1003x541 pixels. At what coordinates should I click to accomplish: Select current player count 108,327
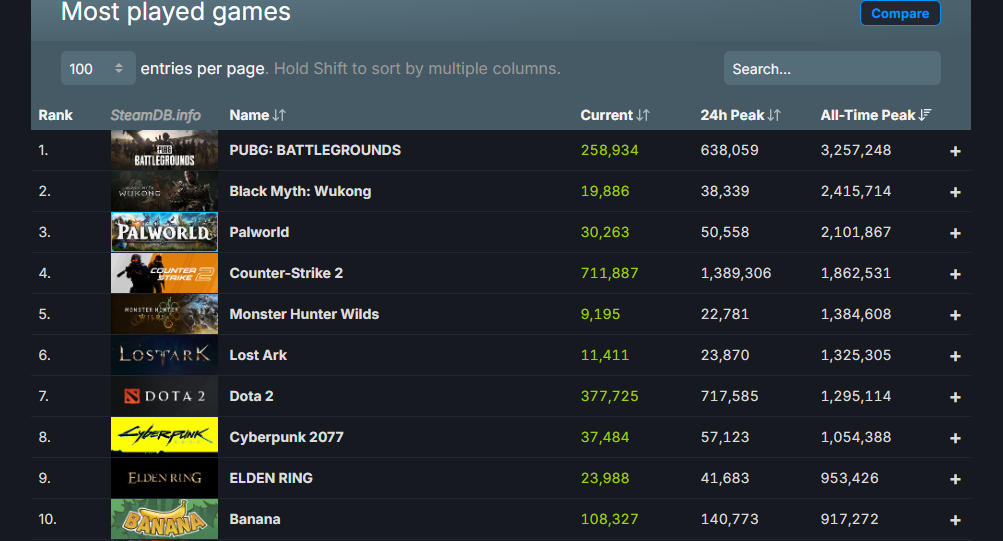609,519
